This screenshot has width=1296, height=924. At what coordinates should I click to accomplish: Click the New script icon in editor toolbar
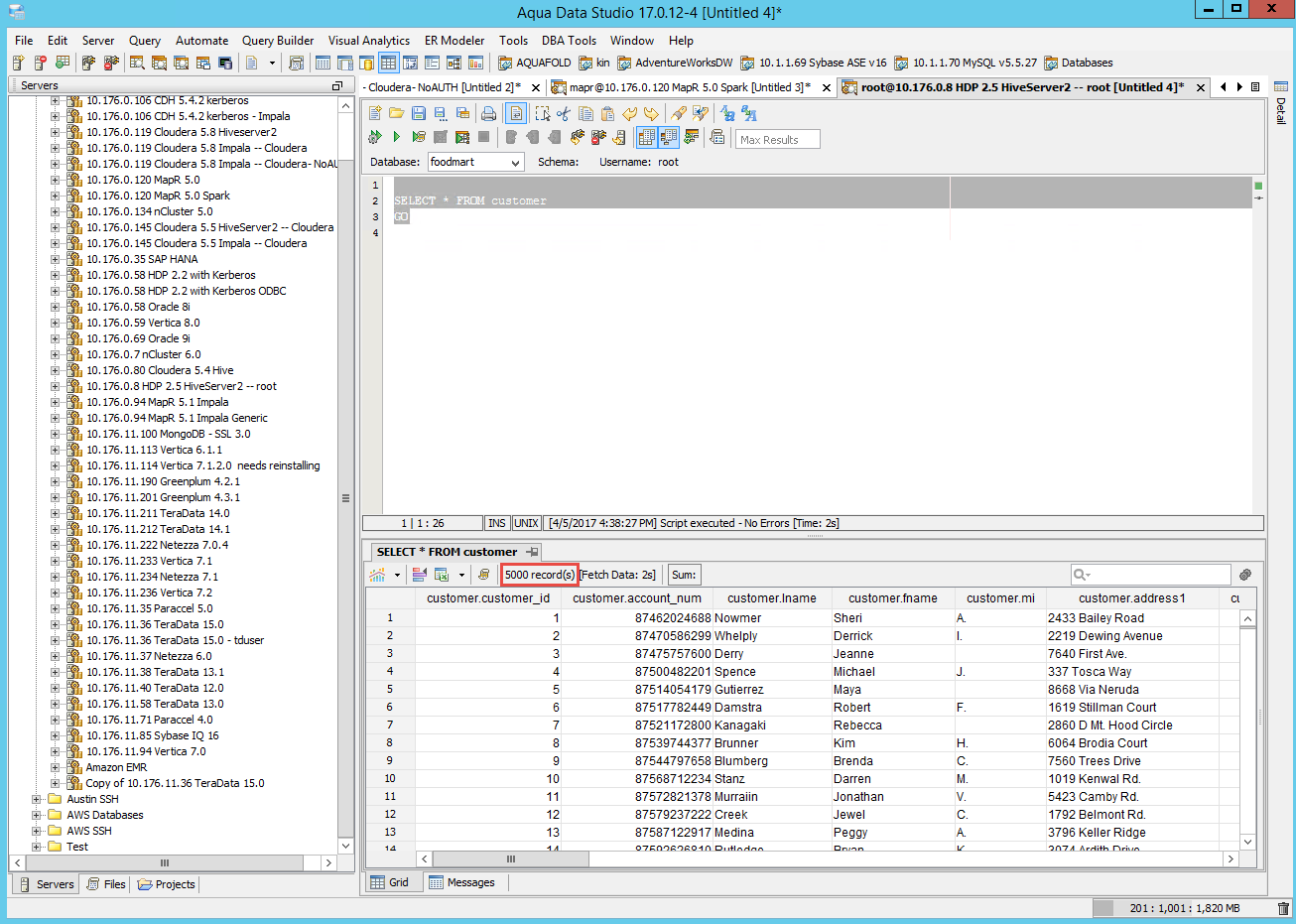375,113
